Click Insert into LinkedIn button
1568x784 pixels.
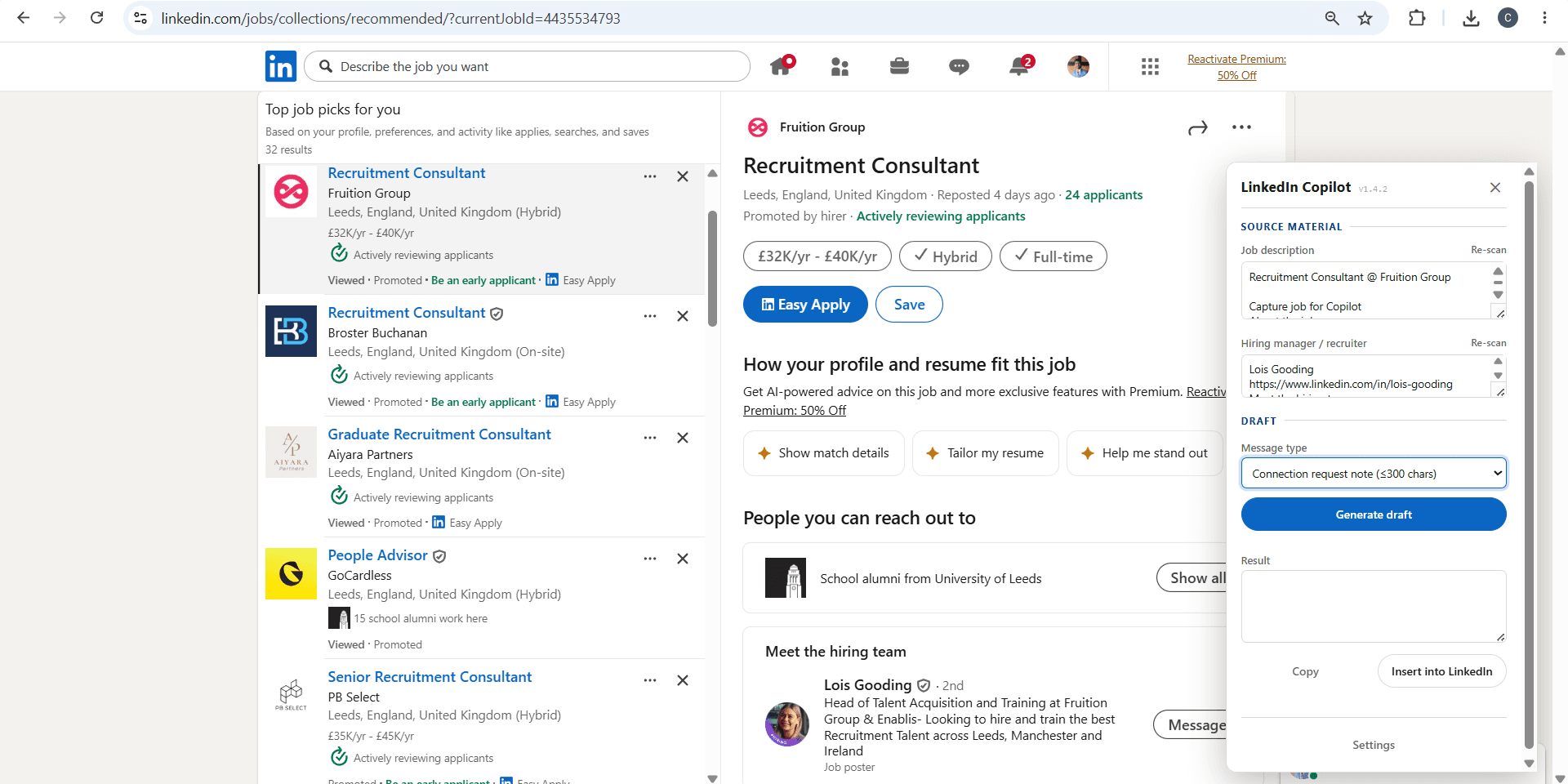coord(1441,671)
